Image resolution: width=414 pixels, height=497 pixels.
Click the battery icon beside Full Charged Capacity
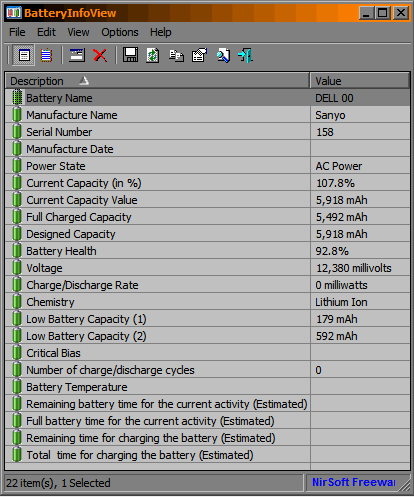pyautogui.click(x=17, y=217)
